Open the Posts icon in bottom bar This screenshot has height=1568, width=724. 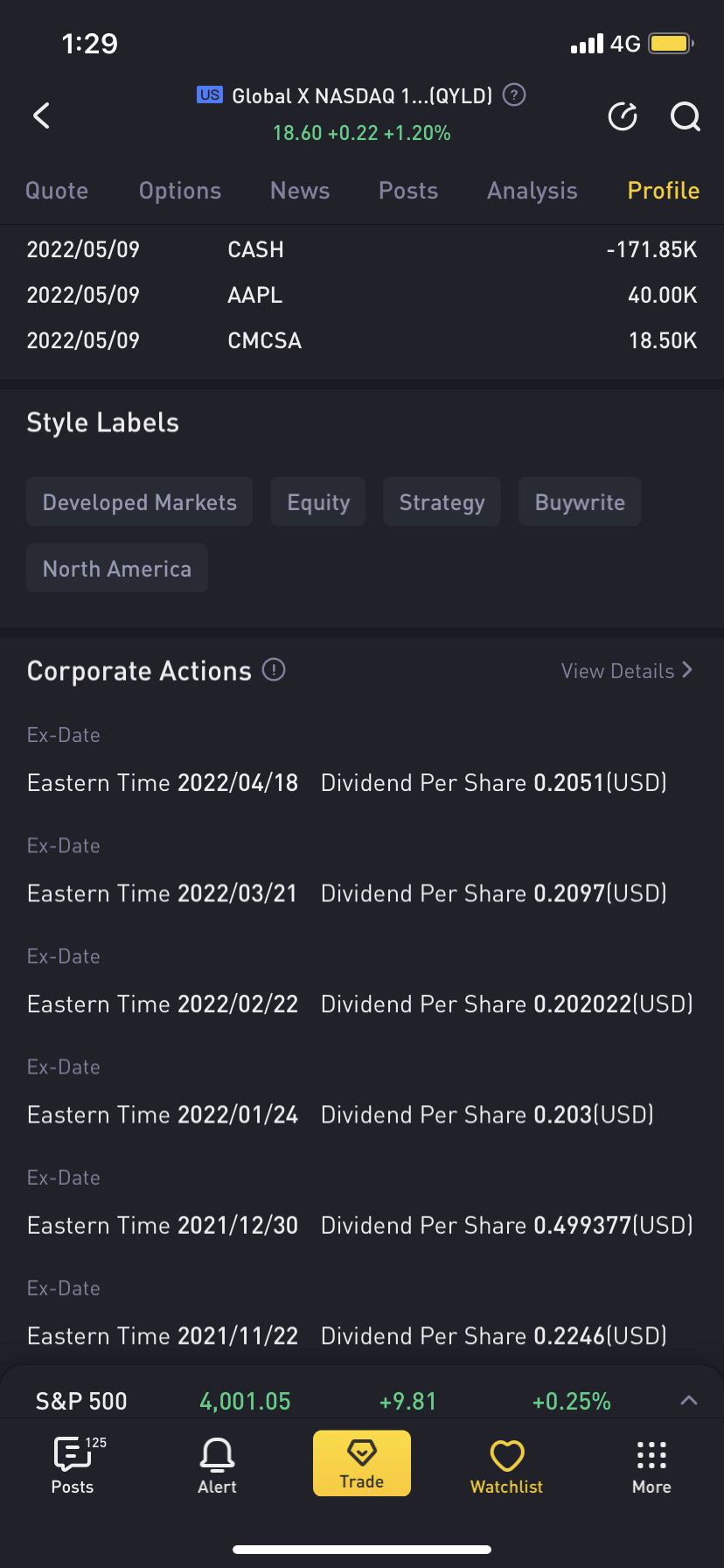click(x=73, y=1463)
